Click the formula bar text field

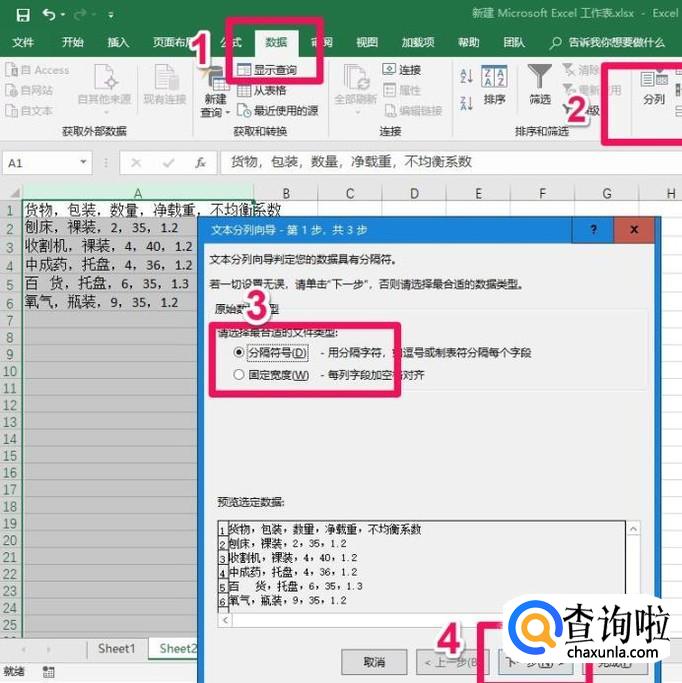pyautogui.click(x=451, y=162)
